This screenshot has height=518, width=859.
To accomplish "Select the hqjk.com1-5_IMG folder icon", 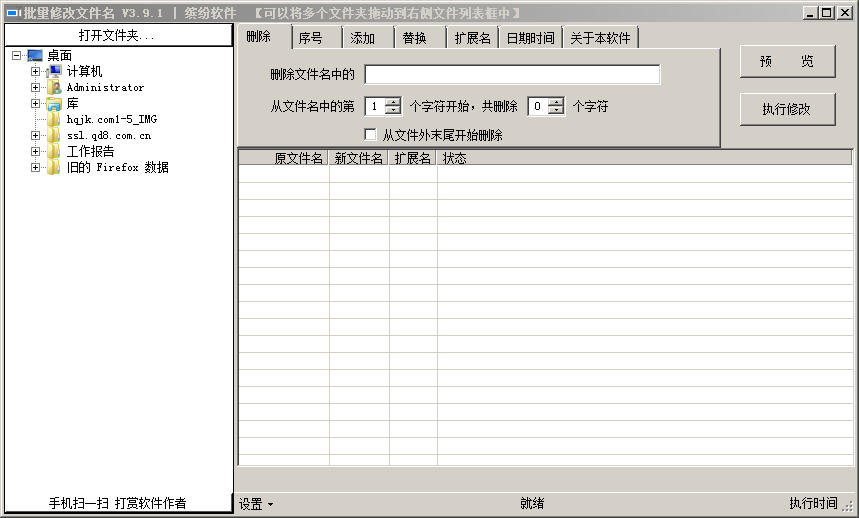I will coord(54,120).
